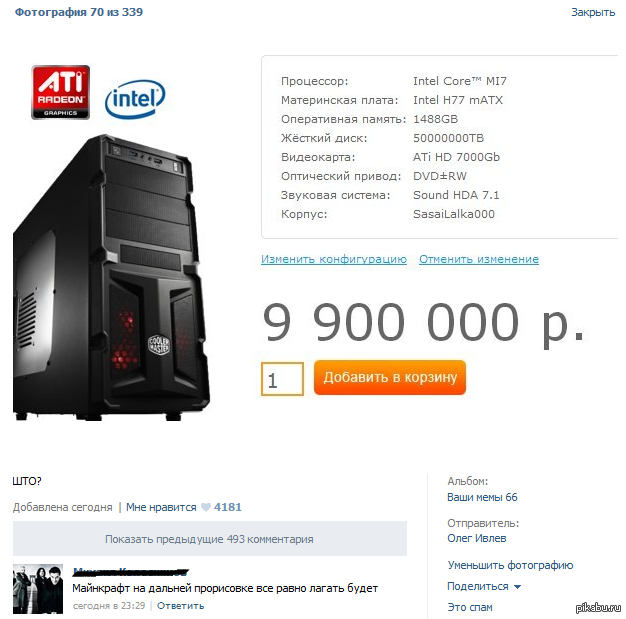The width and height of the screenshot is (626, 619).
Task: Open sender Олег Ивлев's profile
Action: [476, 538]
